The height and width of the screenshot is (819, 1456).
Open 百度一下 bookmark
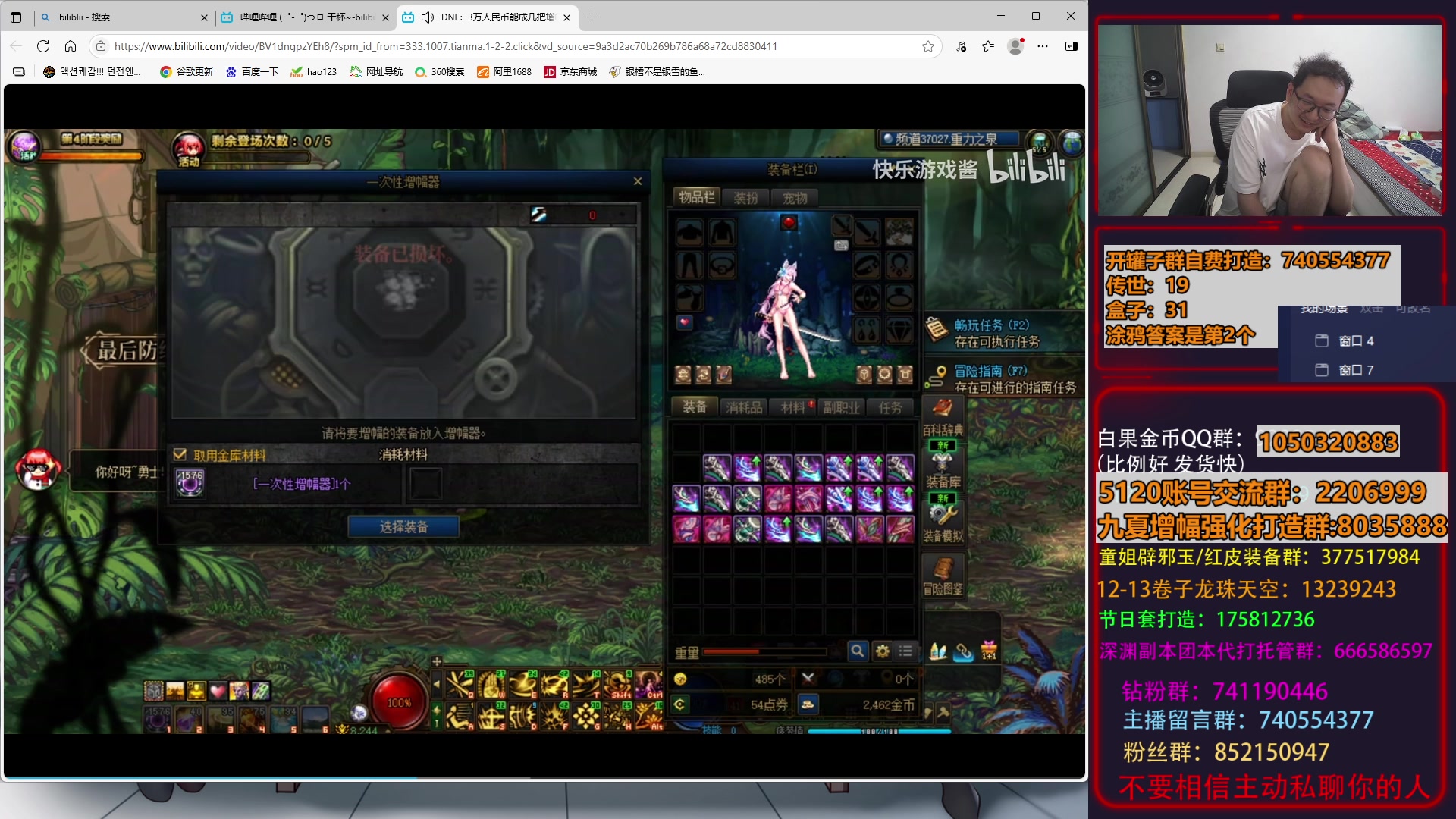tap(252, 72)
